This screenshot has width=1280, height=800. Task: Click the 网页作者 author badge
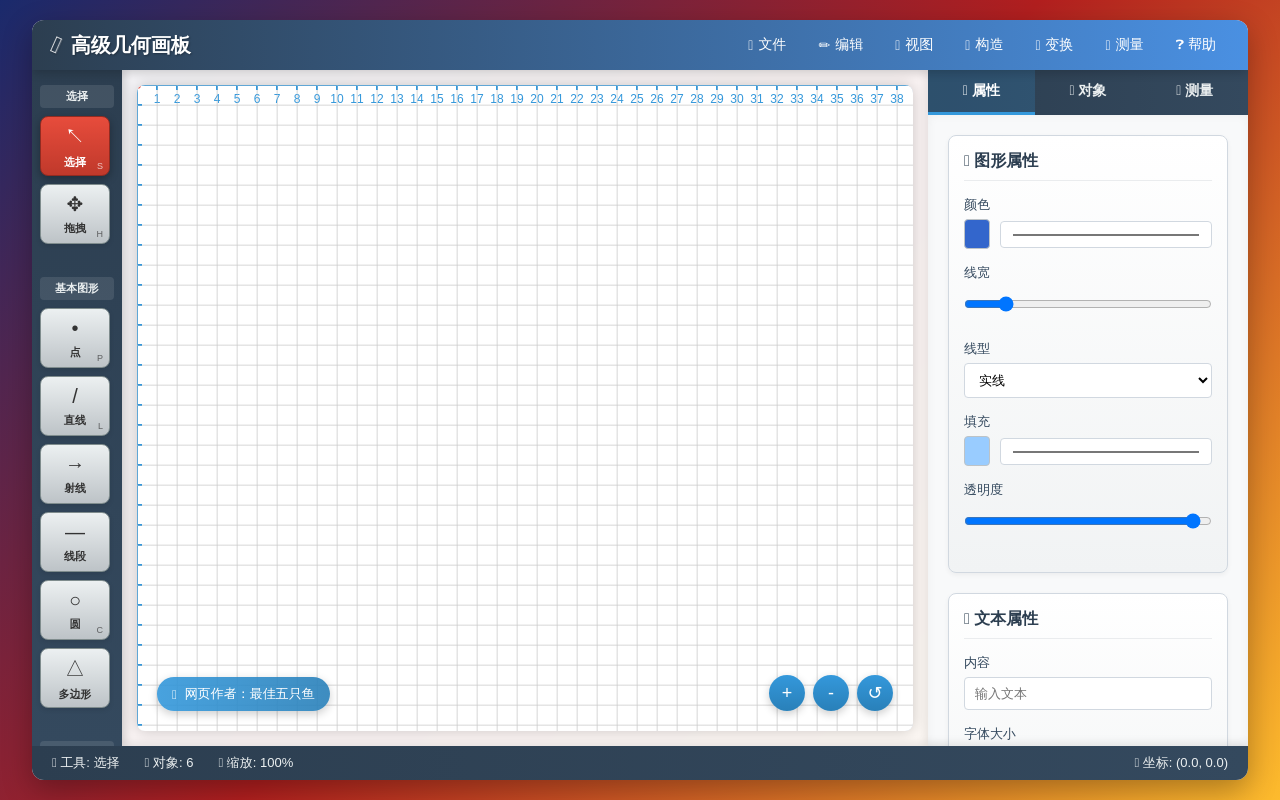tap(243, 694)
